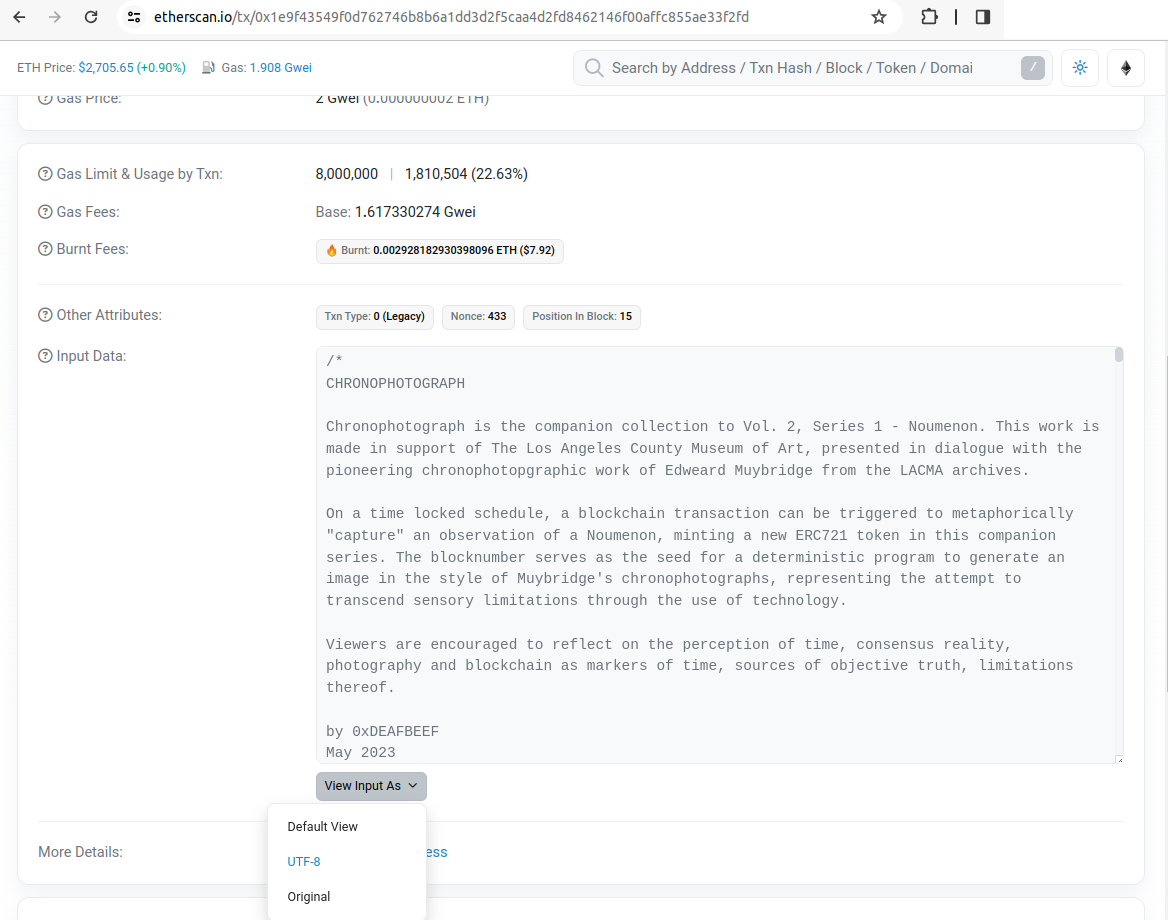Image resolution: width=1168 pixels, height=920 pixels.
Task: Click the 'May 2023' line in input data
Action: (361, 752)
